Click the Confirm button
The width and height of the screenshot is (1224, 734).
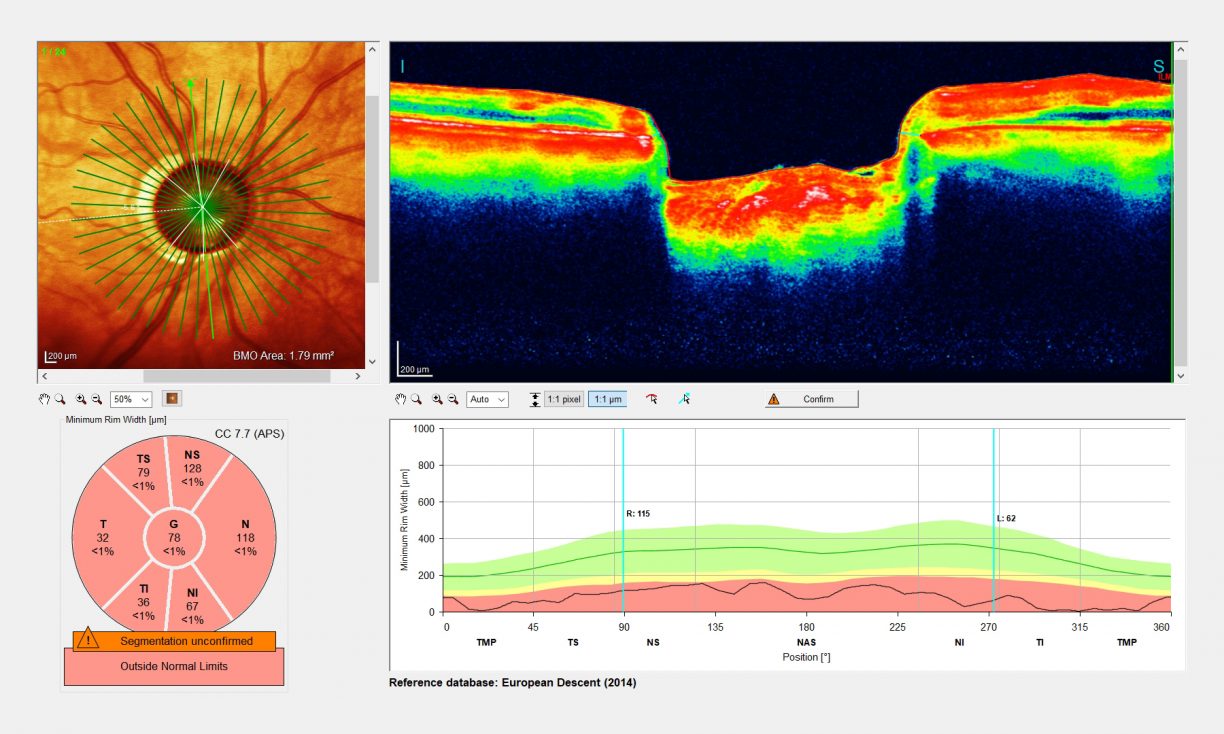click(812, 399)
